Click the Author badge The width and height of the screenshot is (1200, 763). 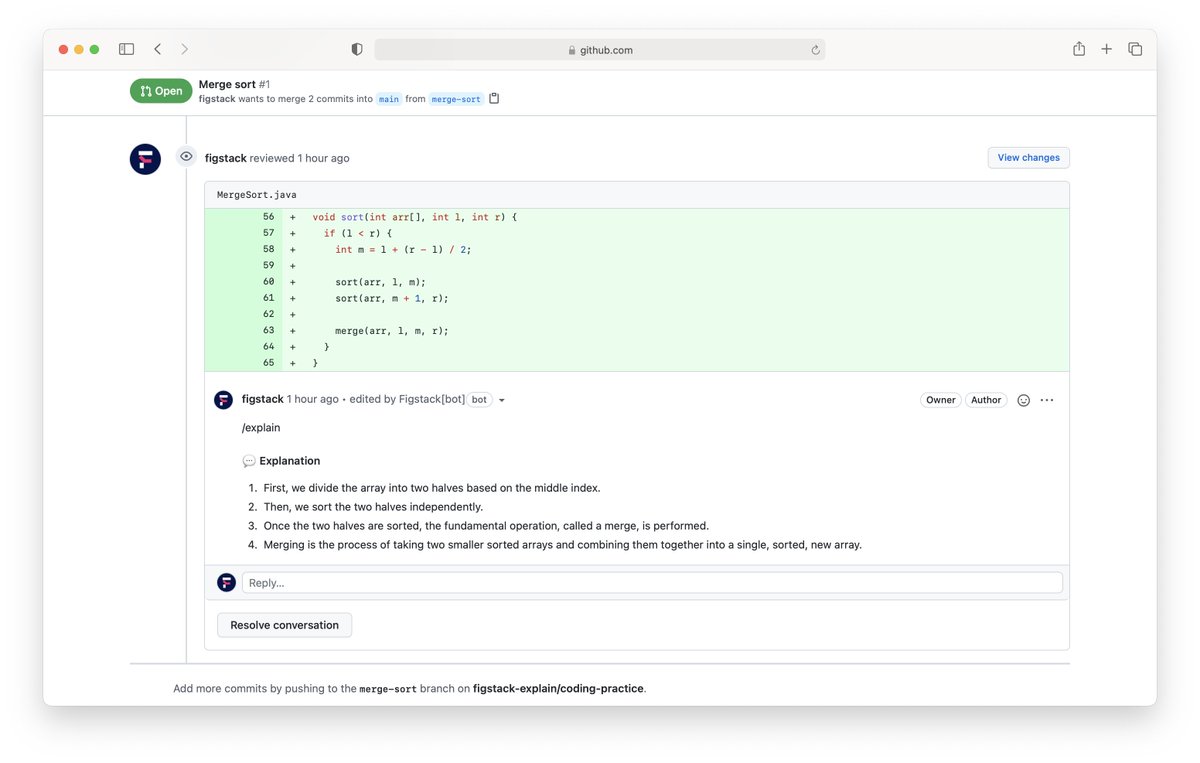click(x=986, y=400)
